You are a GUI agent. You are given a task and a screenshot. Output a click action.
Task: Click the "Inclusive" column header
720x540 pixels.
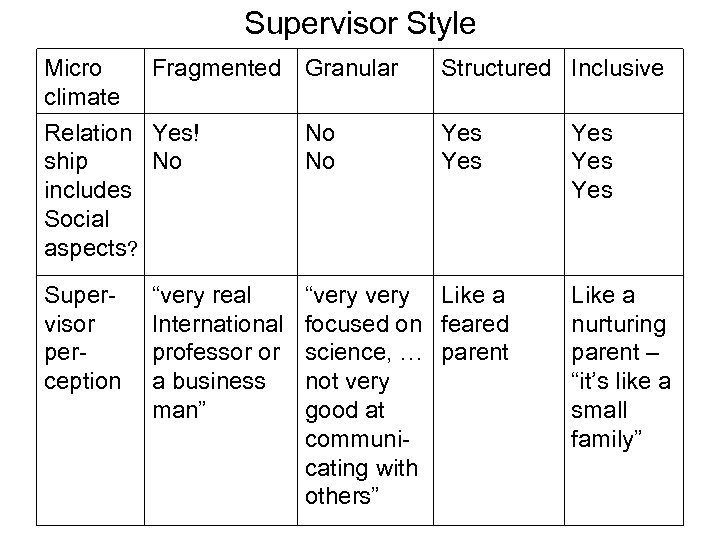pos(617,68)
